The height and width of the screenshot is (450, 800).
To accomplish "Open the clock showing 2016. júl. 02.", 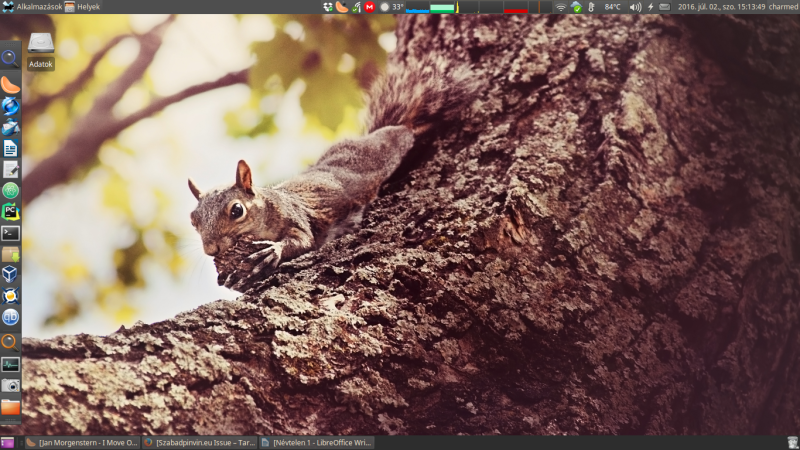I will coord(721,7).
